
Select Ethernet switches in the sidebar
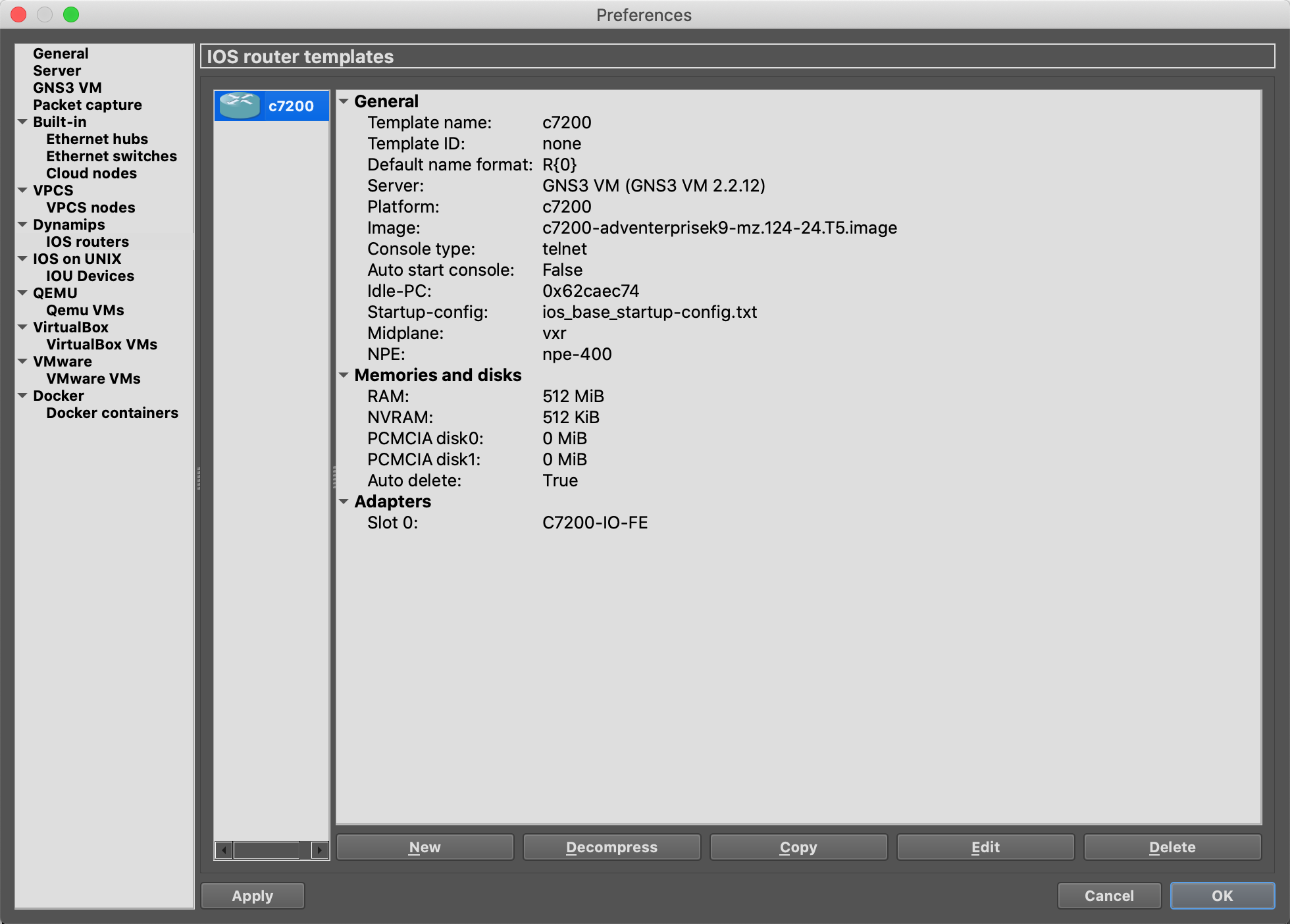pos(111,156)
